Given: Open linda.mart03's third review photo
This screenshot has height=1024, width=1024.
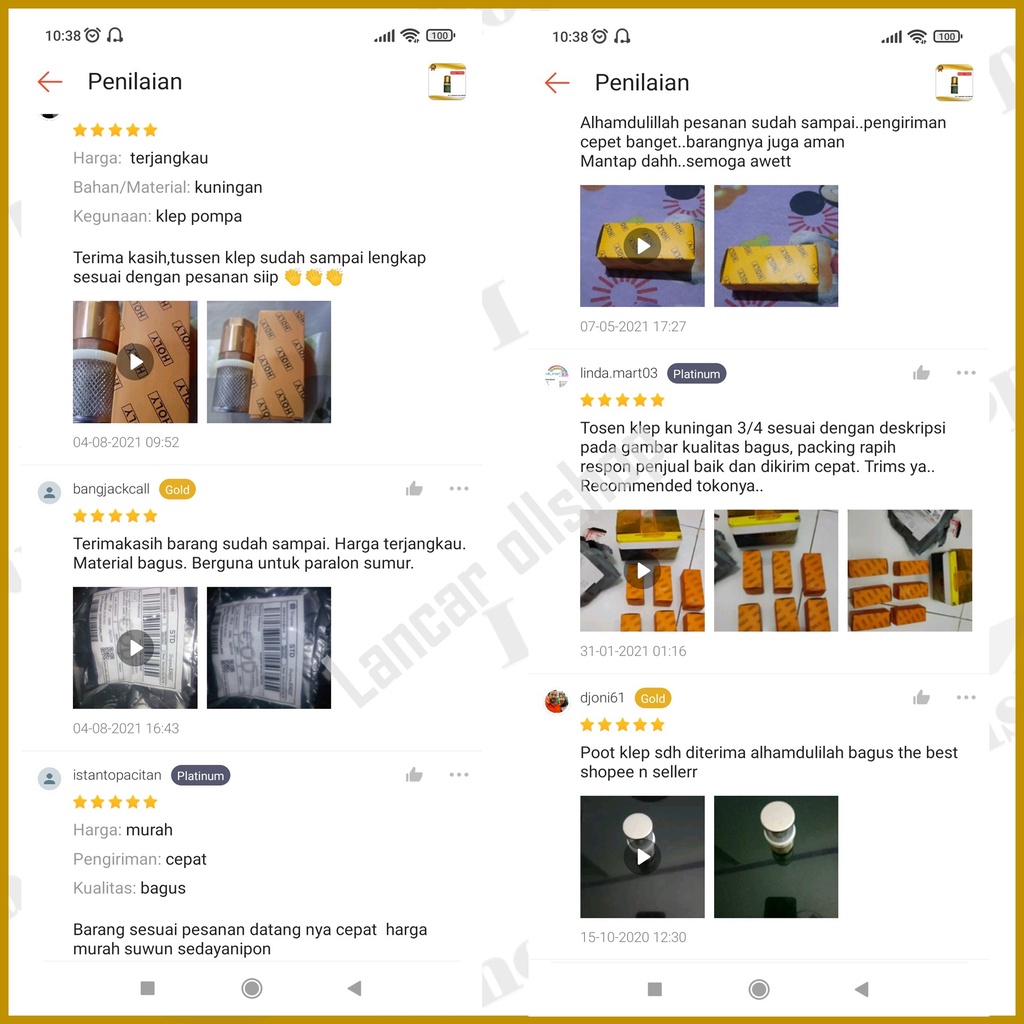Looking at the screenshot, I should [x=910, y=571].
